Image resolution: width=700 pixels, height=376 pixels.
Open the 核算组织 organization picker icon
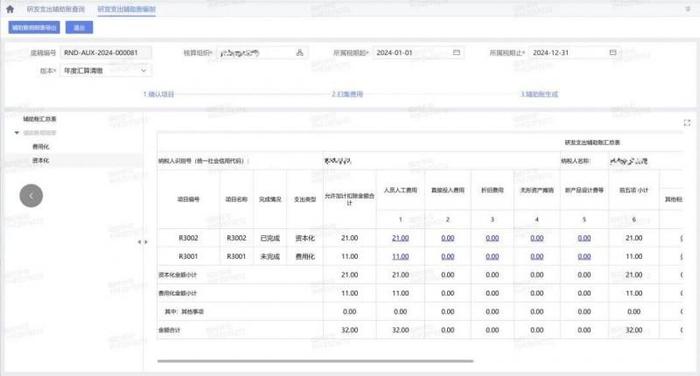(x=300, y=53)
